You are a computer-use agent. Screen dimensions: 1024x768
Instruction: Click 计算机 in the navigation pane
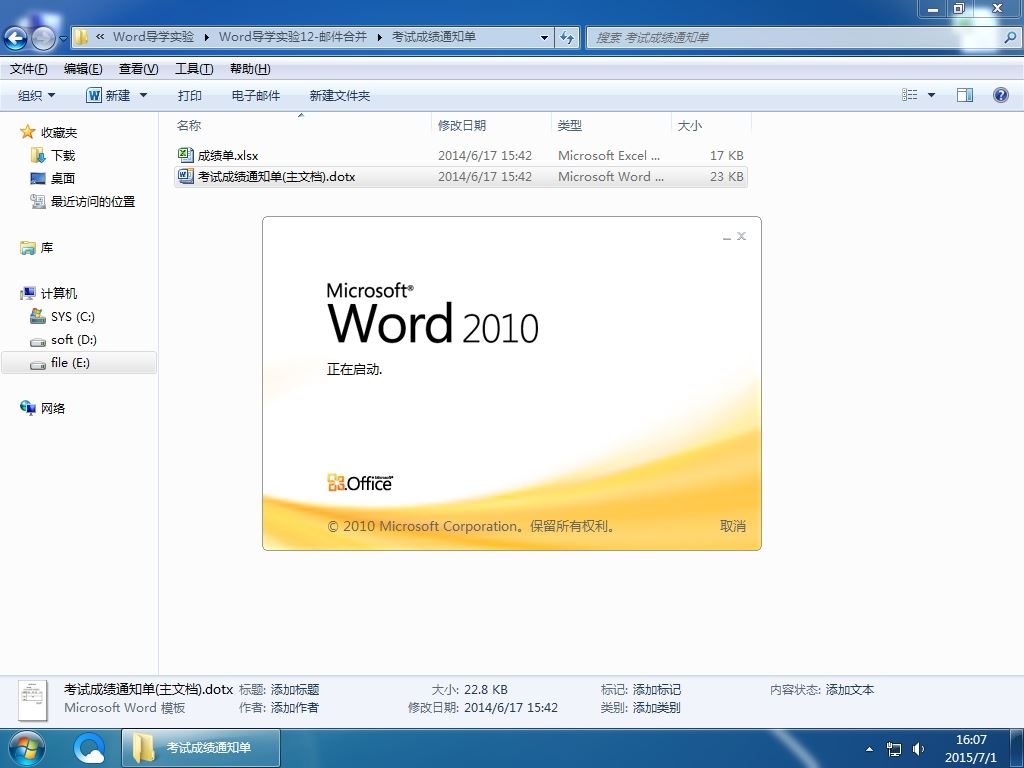coord(59,293)
